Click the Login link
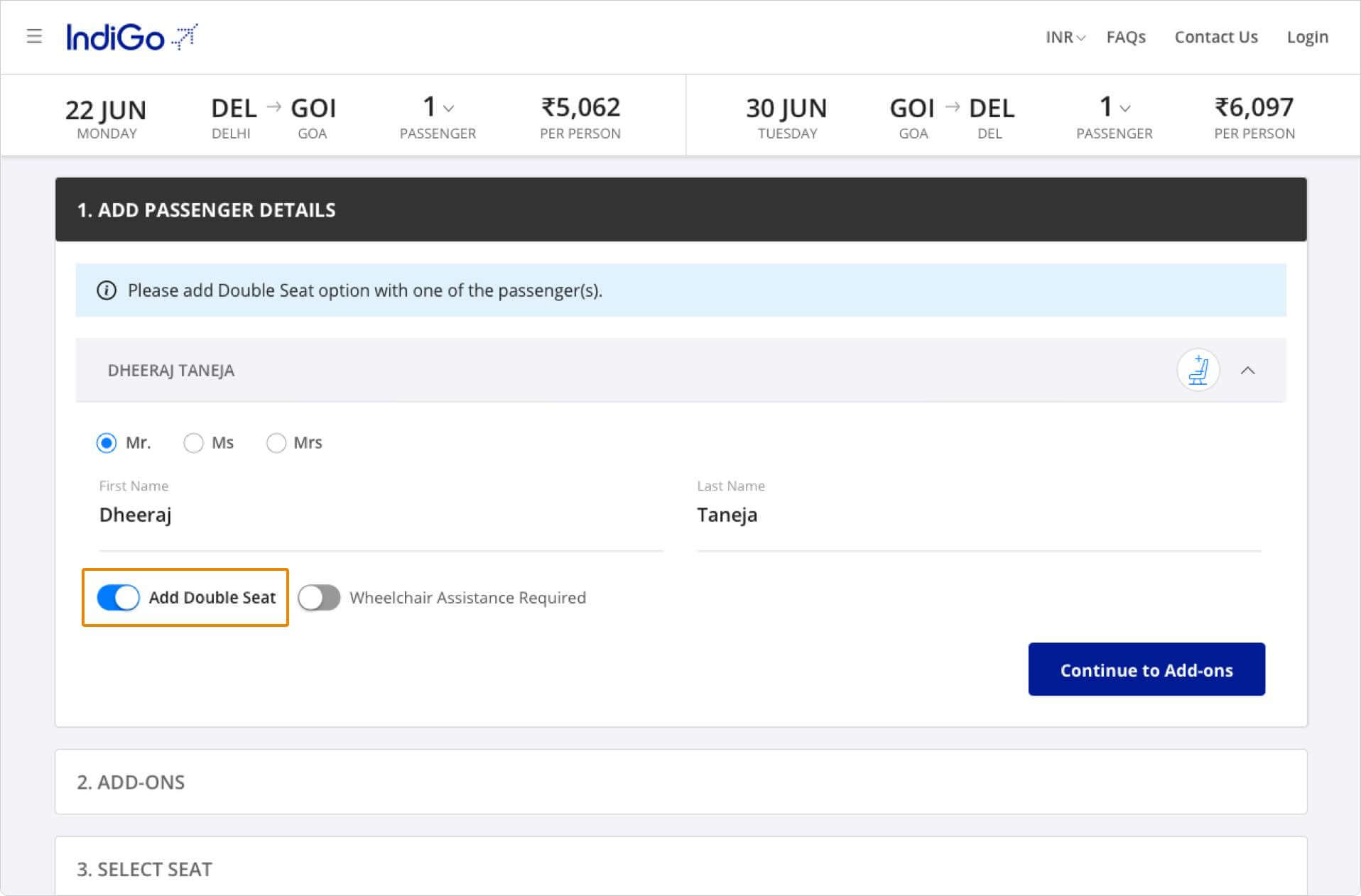Screen dimensions: 1361x896 (x=1307, y=37)
